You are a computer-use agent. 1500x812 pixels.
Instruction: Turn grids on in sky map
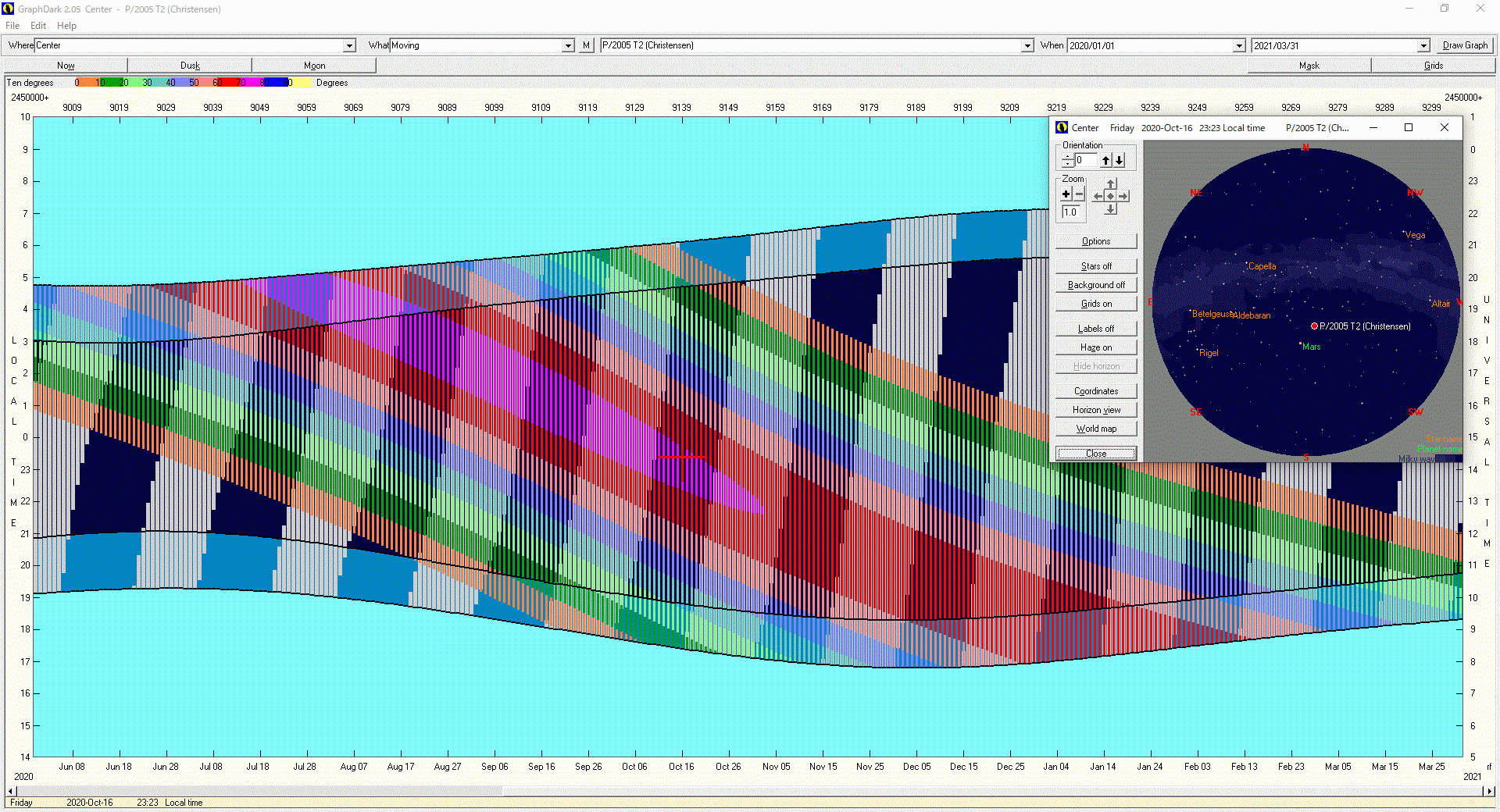pyautogui.click(x=1096, y=304)
